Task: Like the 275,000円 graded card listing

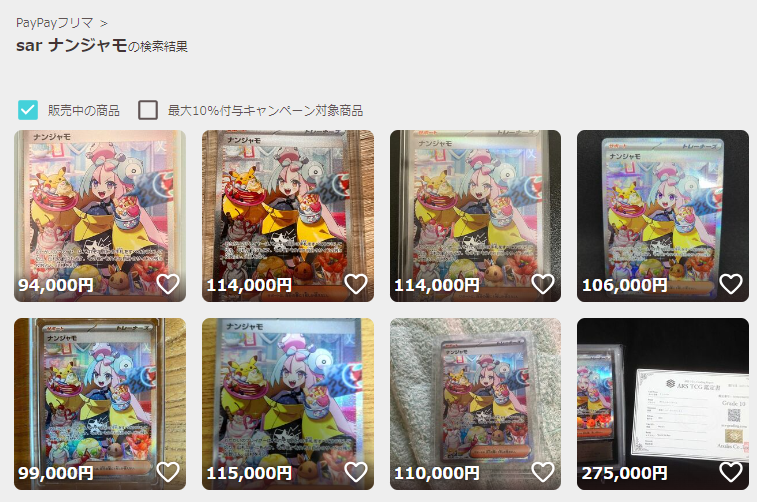Action: click(x=731, y=472)
